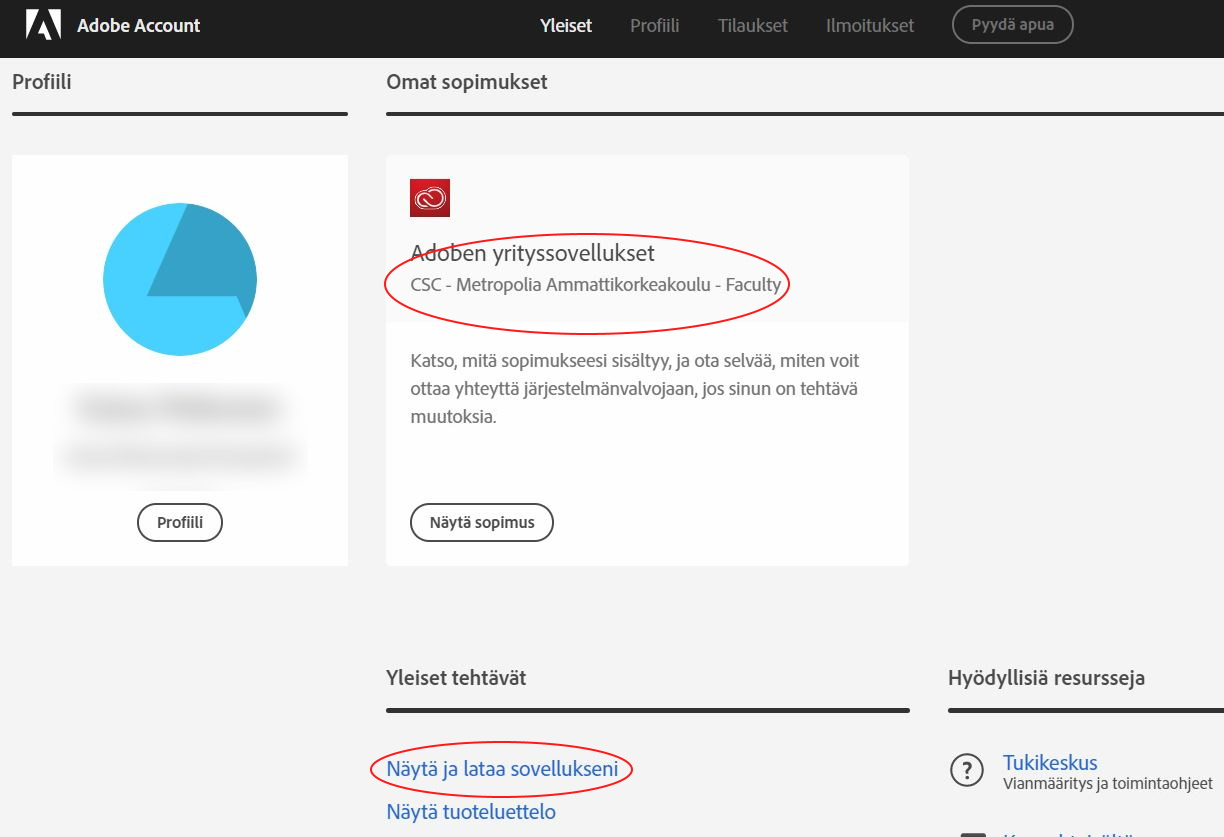
Task: Click the blue profile avatar image
Action: (180, 279)
